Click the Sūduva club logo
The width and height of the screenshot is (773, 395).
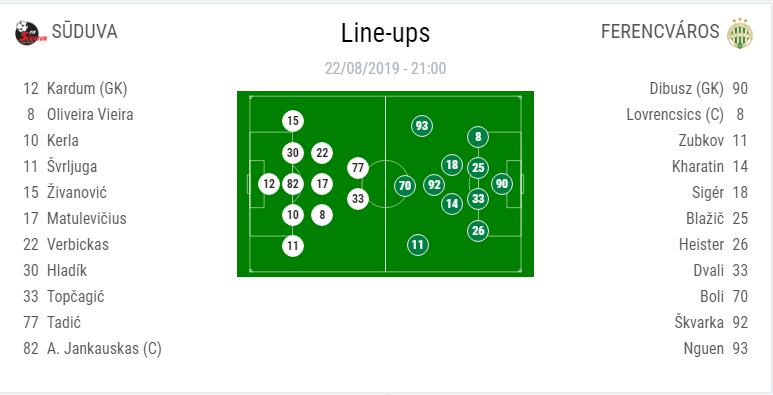(x=31, y=33)
